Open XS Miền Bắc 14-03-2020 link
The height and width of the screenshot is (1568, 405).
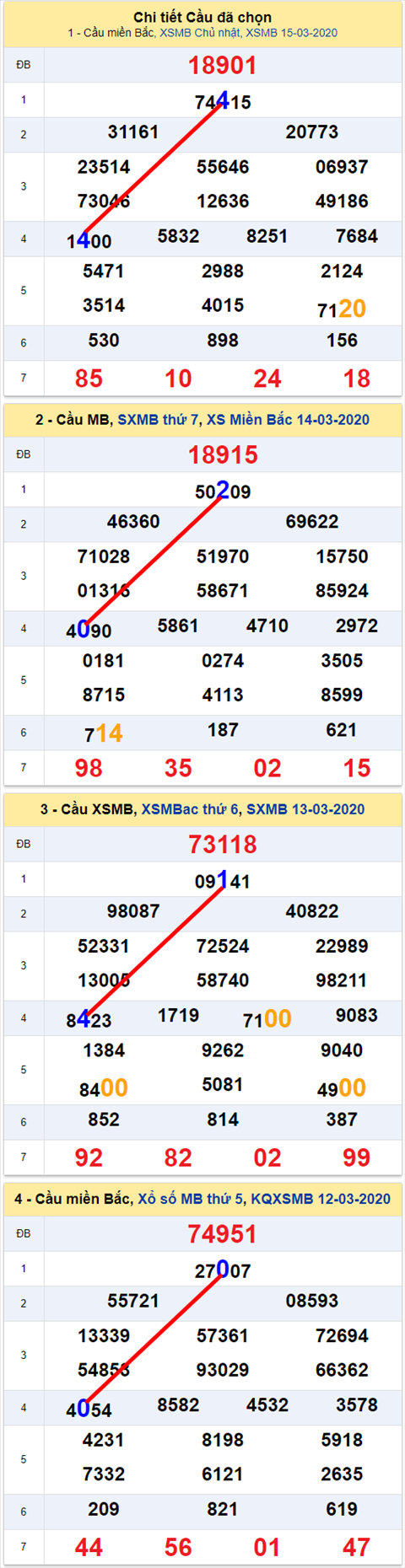click(288, 420)
